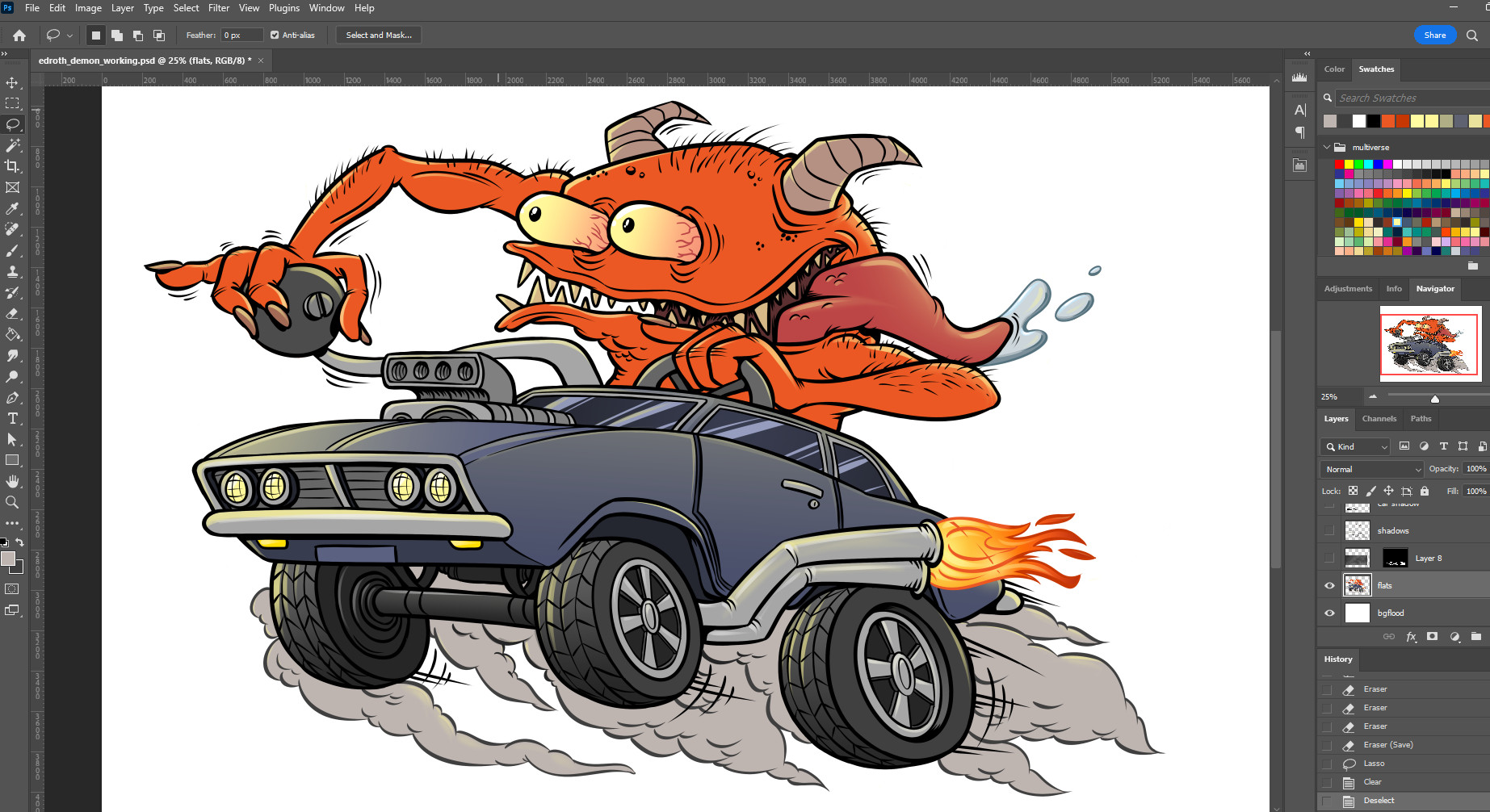
Task: Hide the bgflood layer
Action: coord(1329,613)
